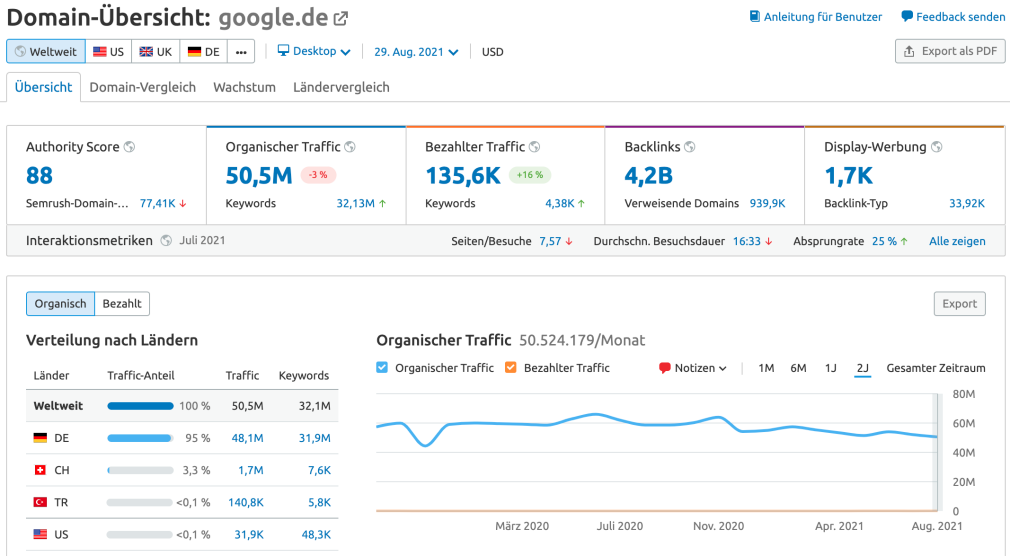Set chart range to 1J
1010x556 pixels.
(x=830, y=368)
